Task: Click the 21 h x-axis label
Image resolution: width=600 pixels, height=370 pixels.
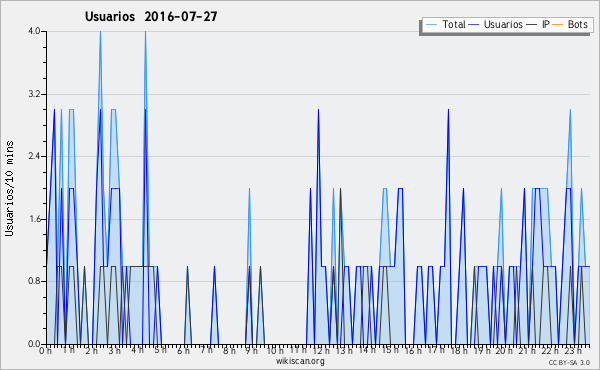Action: click(527, 350)
